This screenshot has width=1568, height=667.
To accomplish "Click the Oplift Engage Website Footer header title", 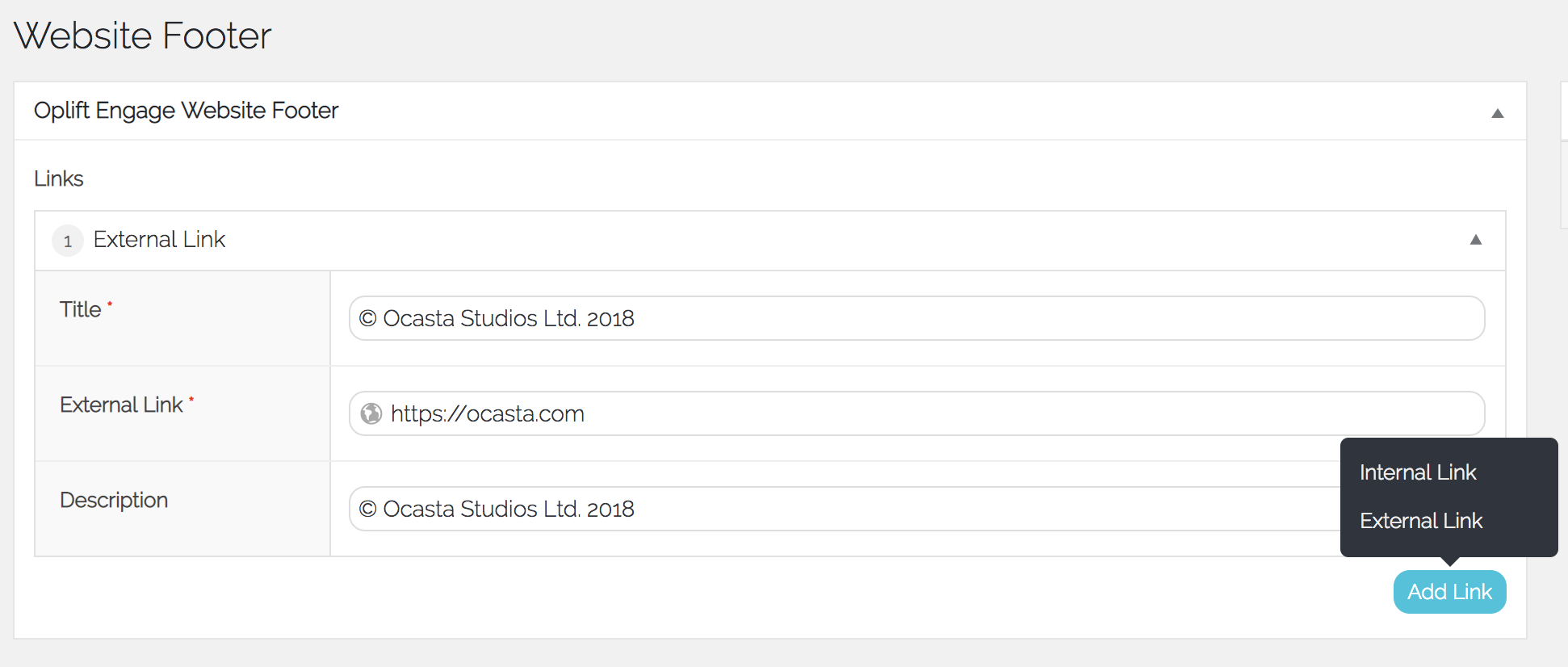I will pyautogui.click(x=186, y=111).
